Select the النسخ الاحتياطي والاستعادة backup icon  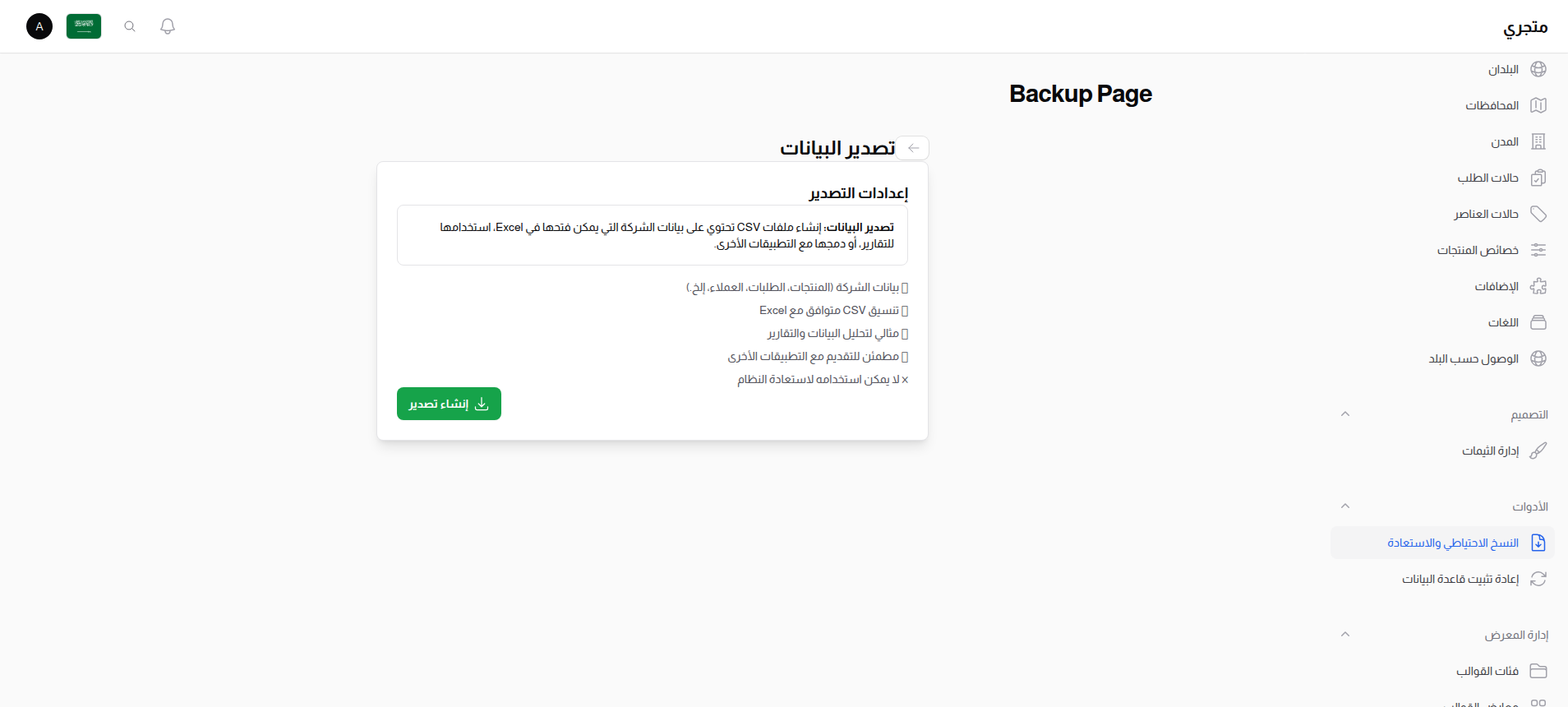pos(1538,543)
